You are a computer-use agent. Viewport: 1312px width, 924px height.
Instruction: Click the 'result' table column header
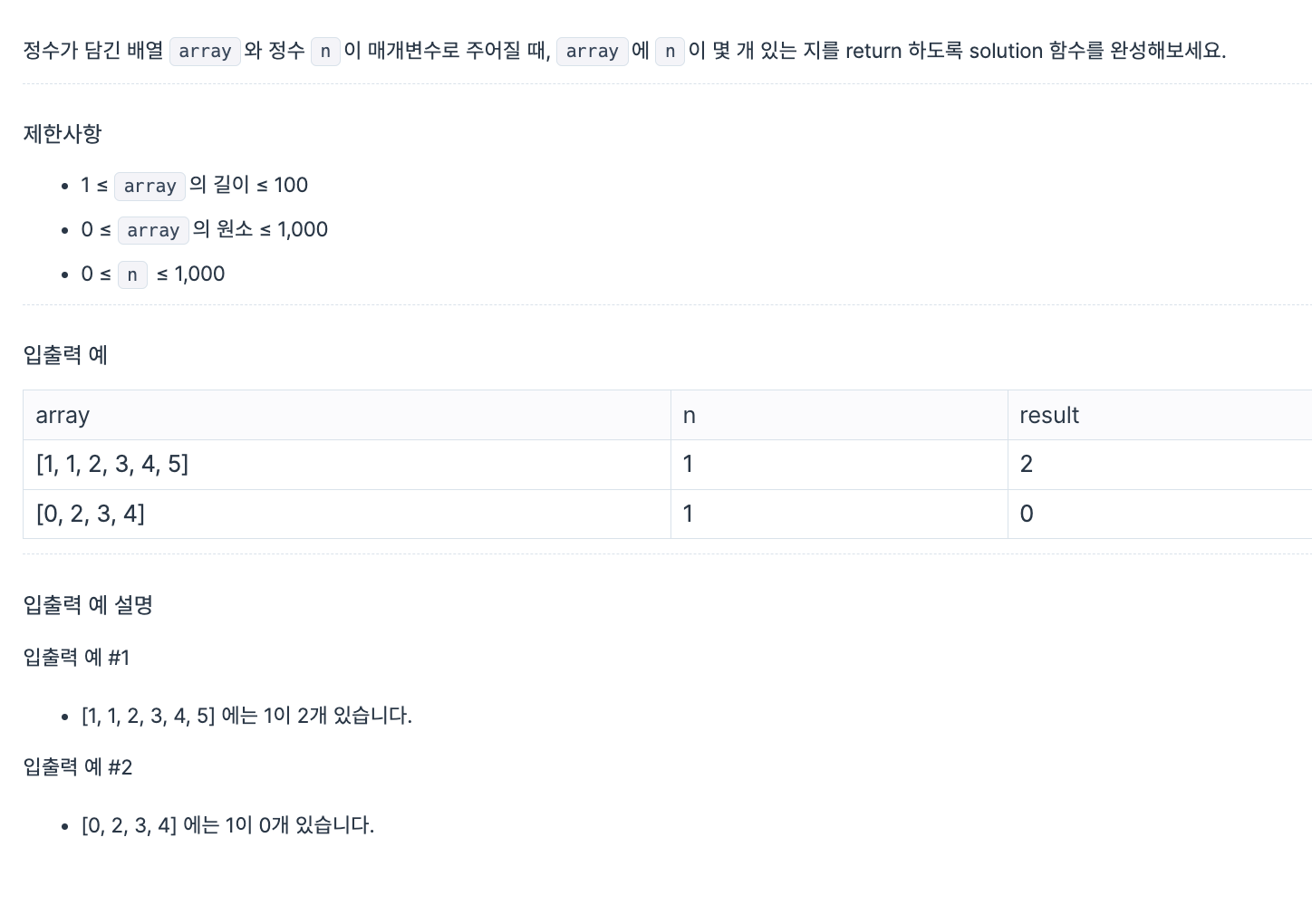coord(1160,416)
